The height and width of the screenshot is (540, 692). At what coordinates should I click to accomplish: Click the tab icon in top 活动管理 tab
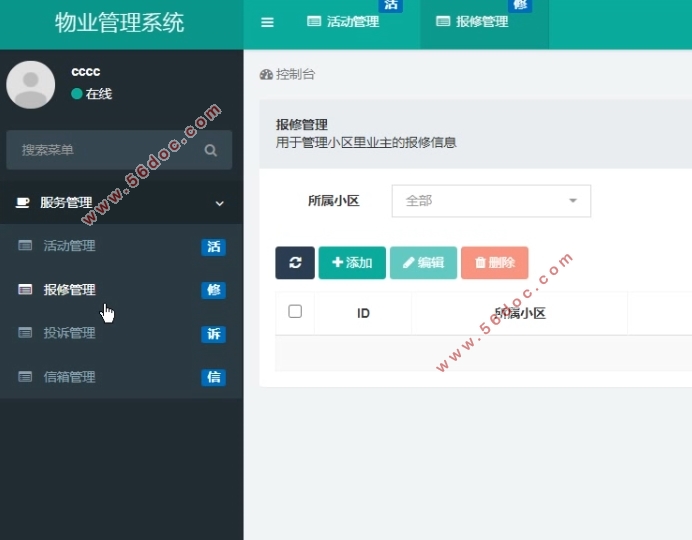point(314,21)
